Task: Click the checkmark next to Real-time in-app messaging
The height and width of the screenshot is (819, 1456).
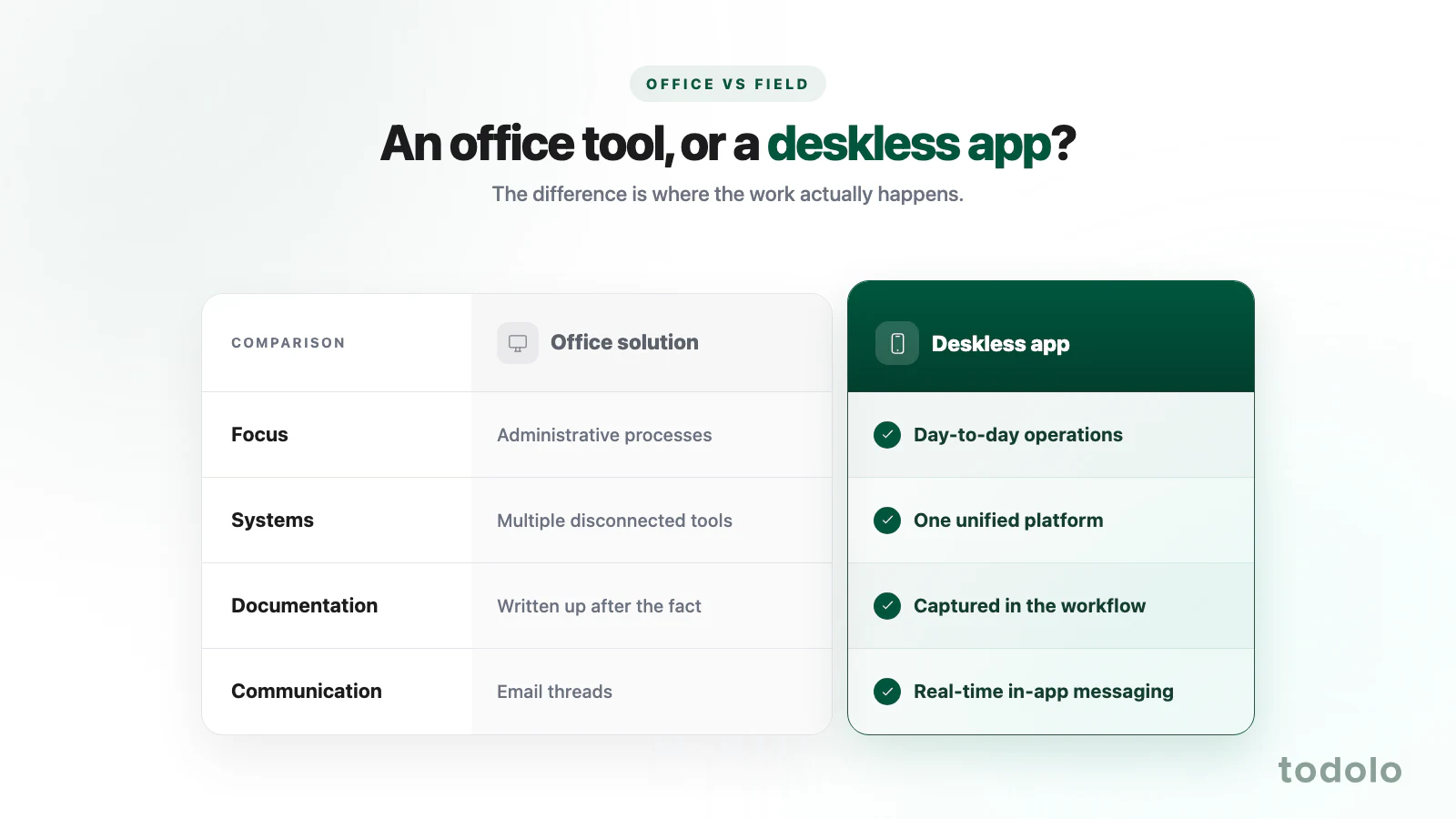Action: [x=887, y=692]
